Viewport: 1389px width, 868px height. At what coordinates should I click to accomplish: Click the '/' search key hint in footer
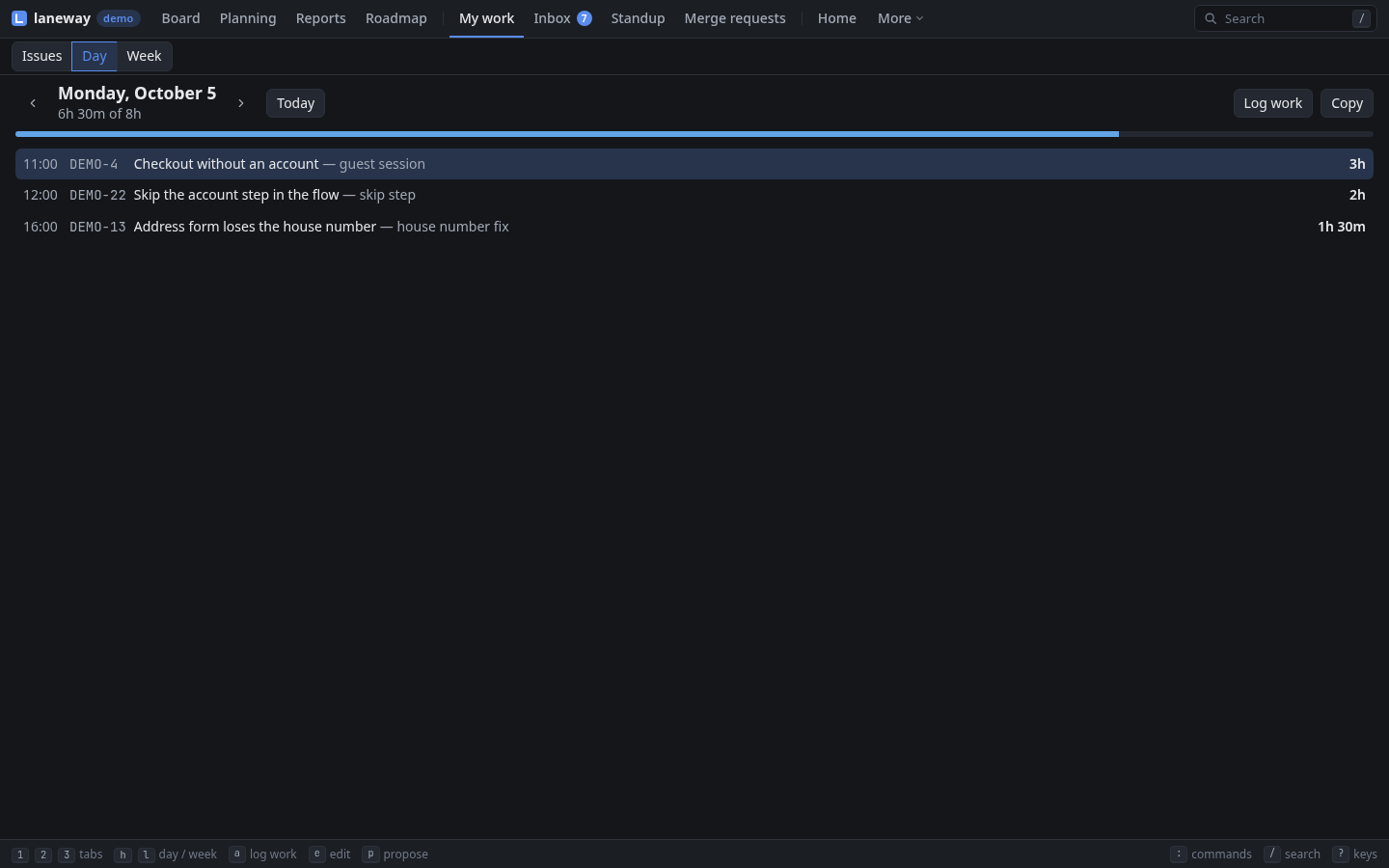1272,854
